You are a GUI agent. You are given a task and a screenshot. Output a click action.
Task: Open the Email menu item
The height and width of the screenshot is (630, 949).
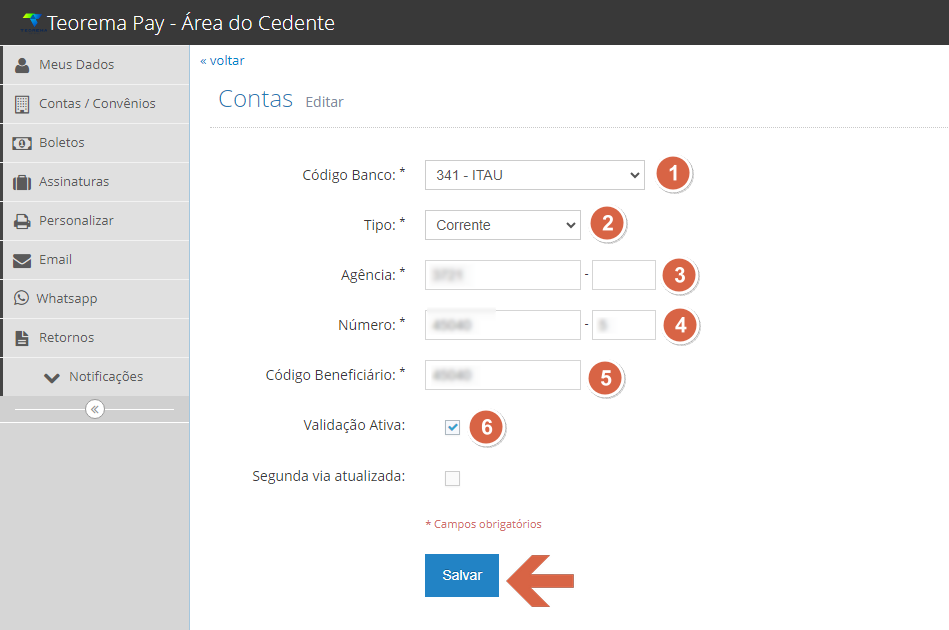96,260
